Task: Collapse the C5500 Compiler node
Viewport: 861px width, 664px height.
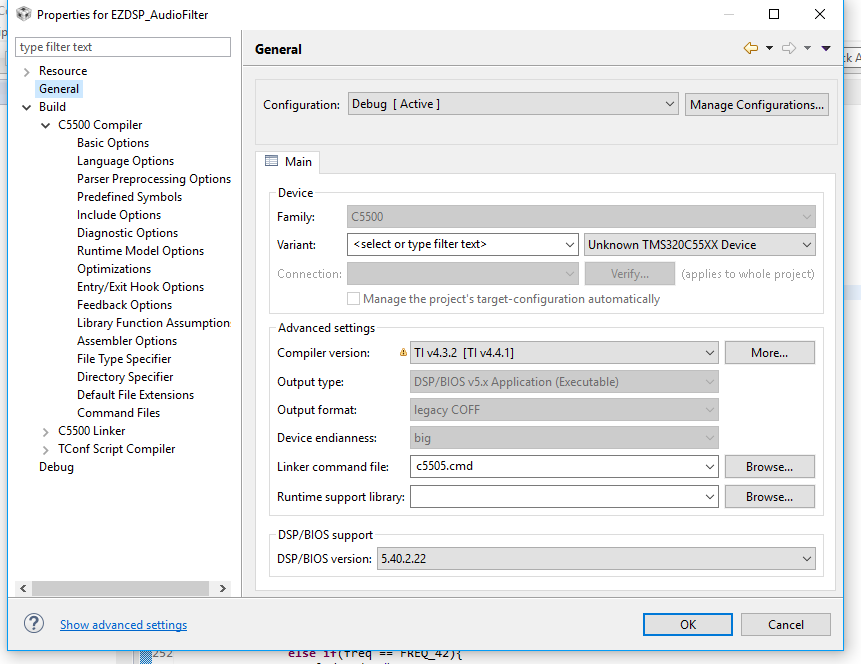Action: coord(46,125)
